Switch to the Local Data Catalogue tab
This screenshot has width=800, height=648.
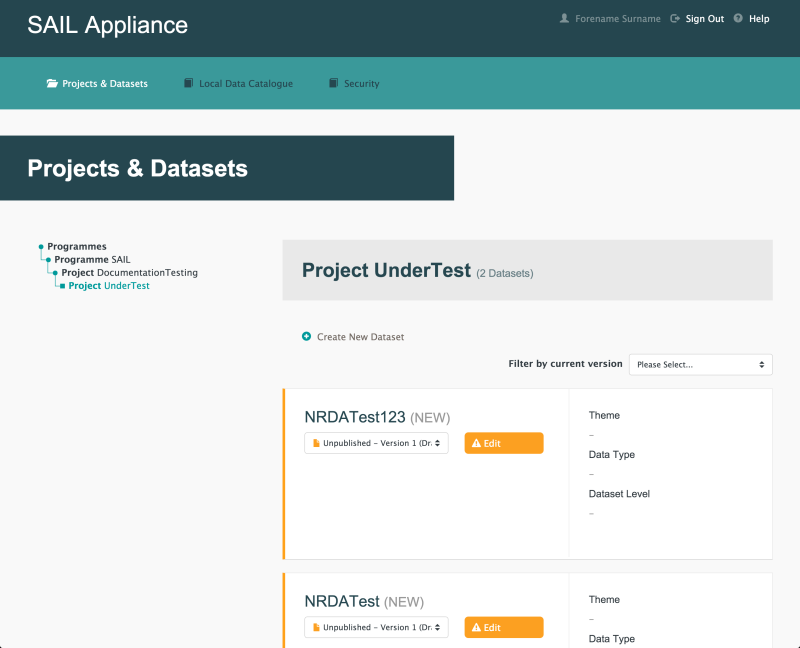coord(246,83)
